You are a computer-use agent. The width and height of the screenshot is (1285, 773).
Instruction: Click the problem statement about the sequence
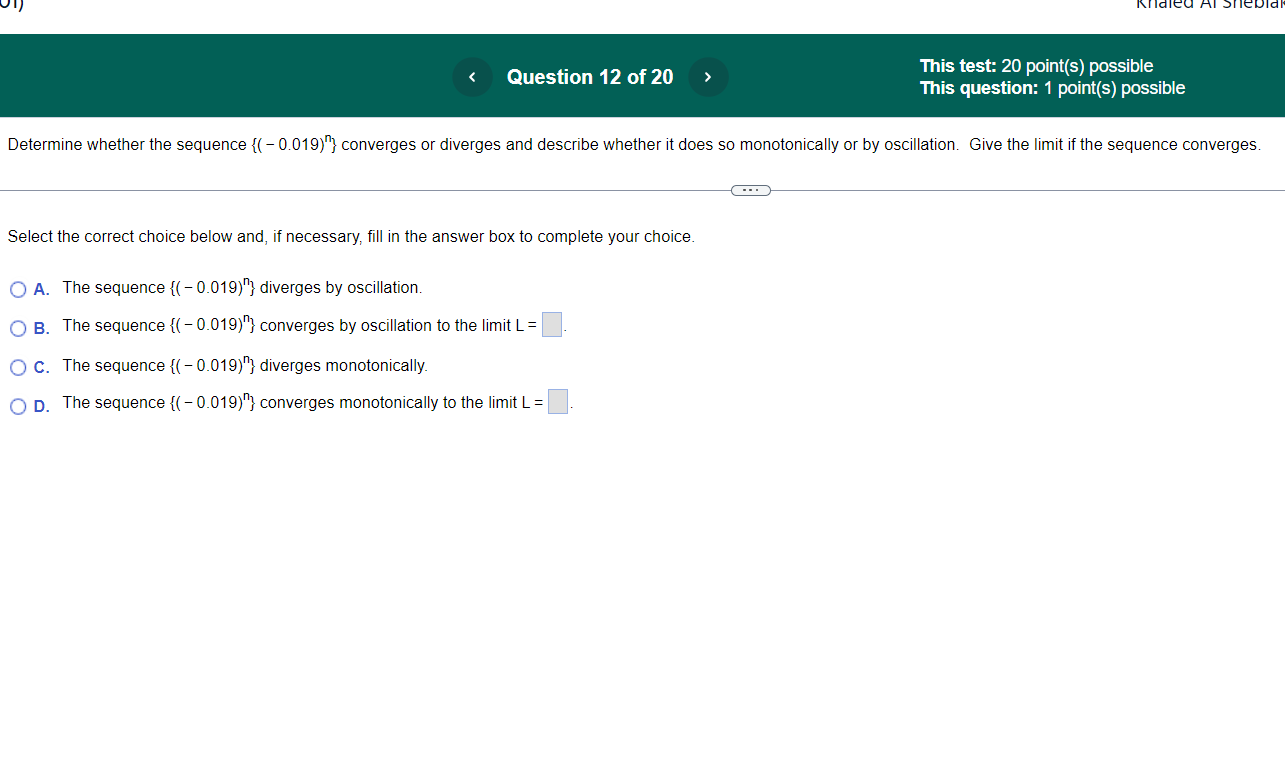[633, 144]
